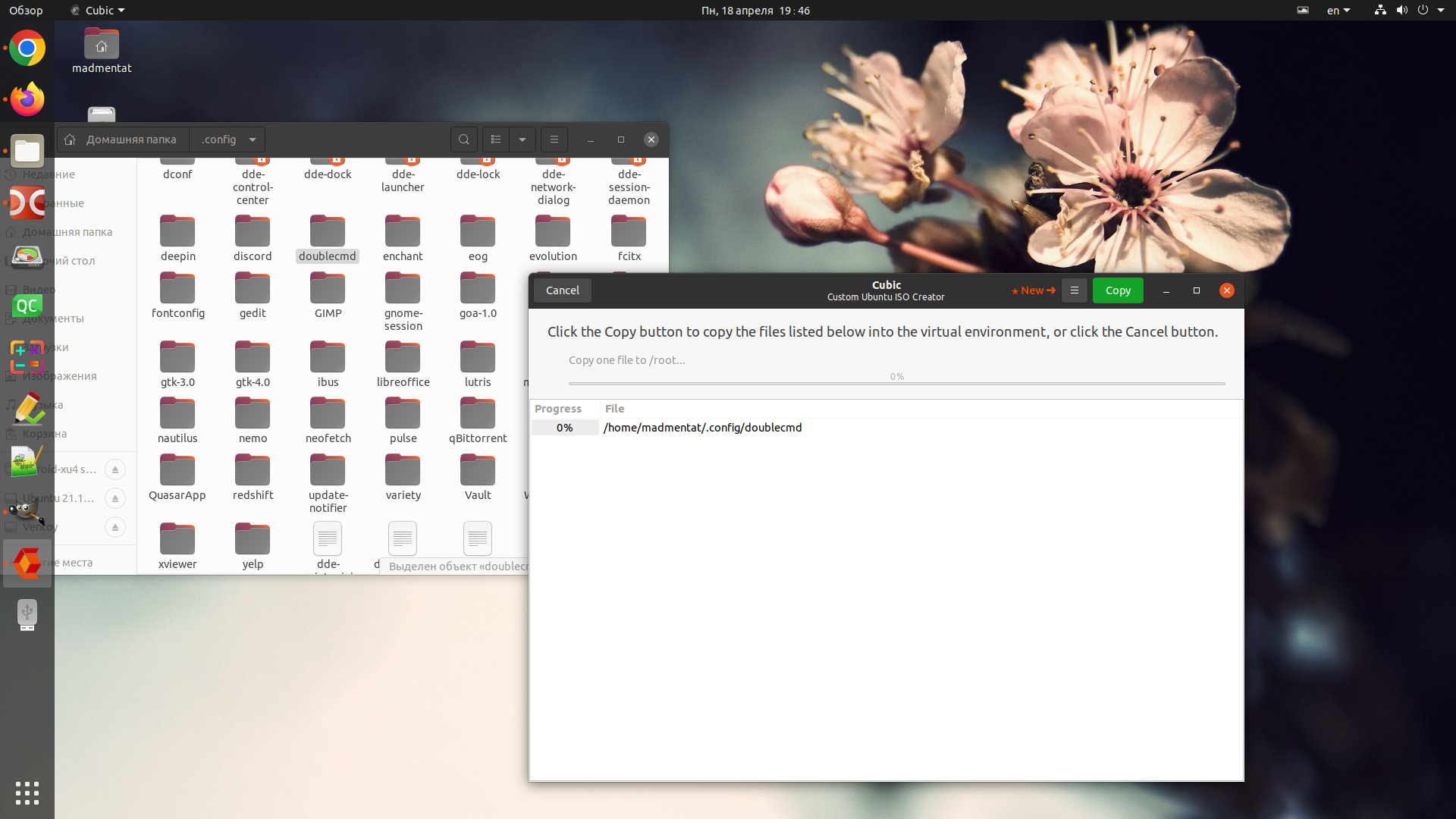The image size is (1456, 819).
Task: Click the New arrow link in Cubic
Action: (x=1034, y=290)
